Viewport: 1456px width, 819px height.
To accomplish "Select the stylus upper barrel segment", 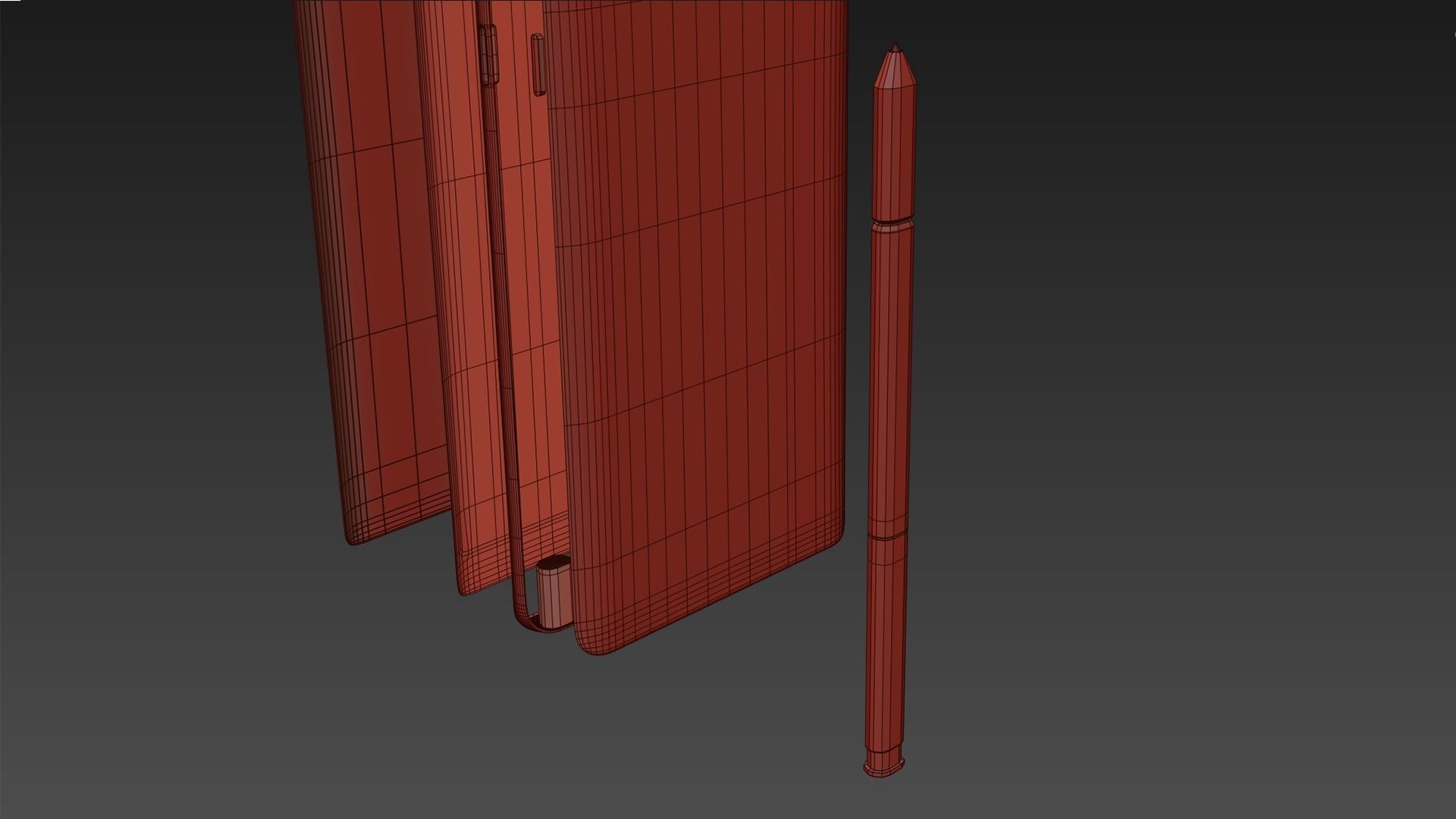I will 893,152.
